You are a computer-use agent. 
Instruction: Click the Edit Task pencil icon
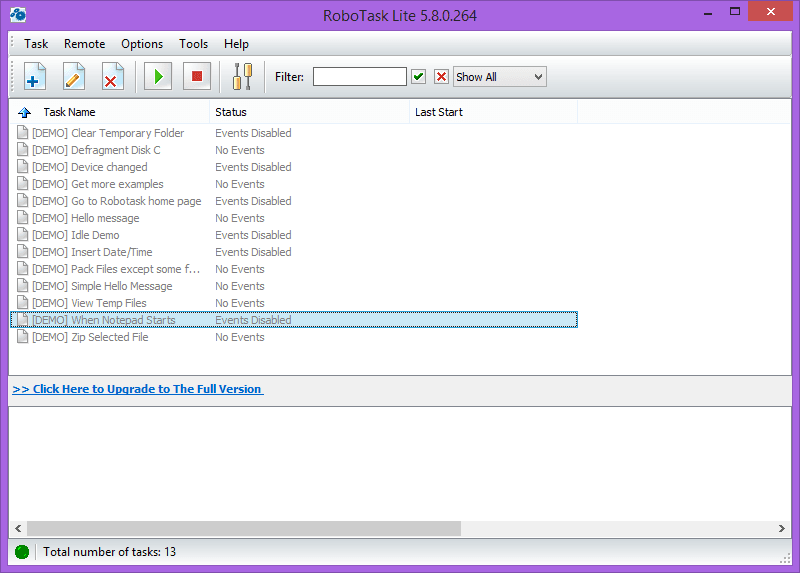74,77
